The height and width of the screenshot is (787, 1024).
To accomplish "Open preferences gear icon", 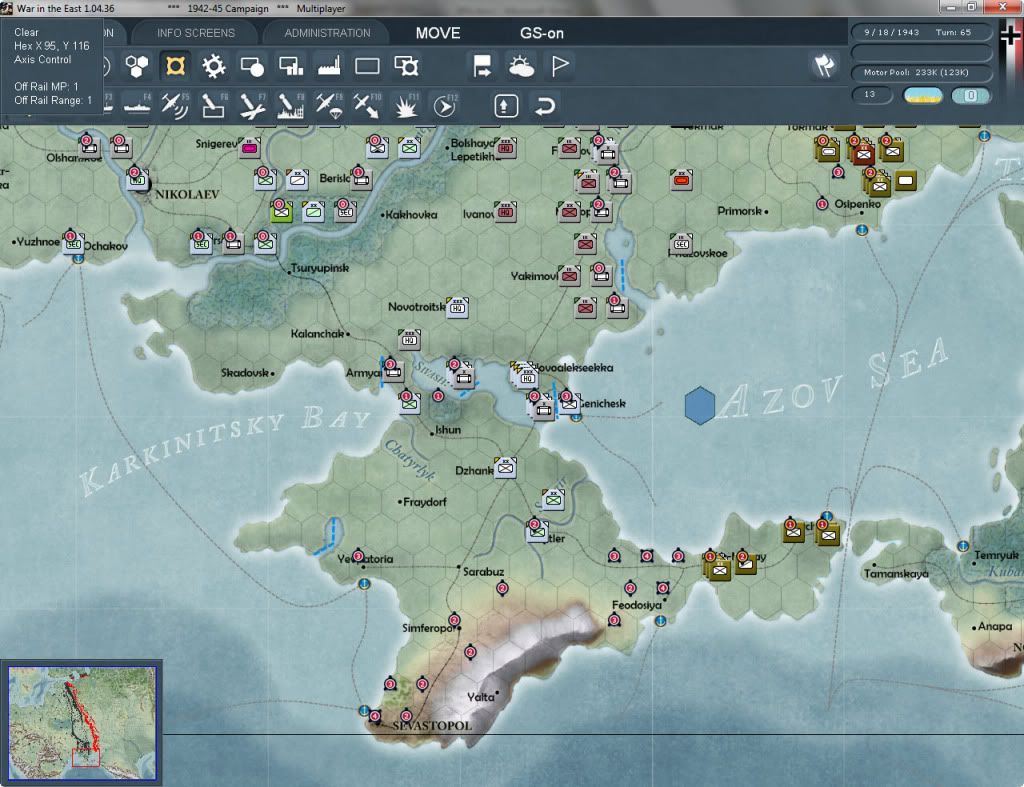I will 214,66.
